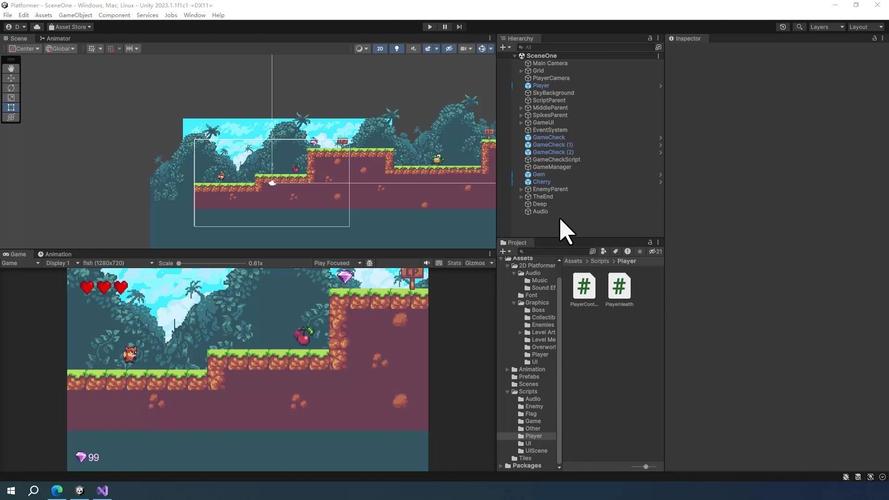Expand the Animation folder in Project
889x500 pixels.
click(507, 370)
